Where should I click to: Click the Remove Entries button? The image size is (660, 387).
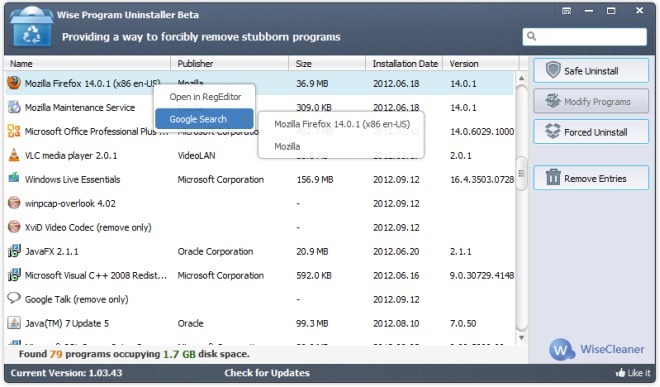tap(591, 178)
